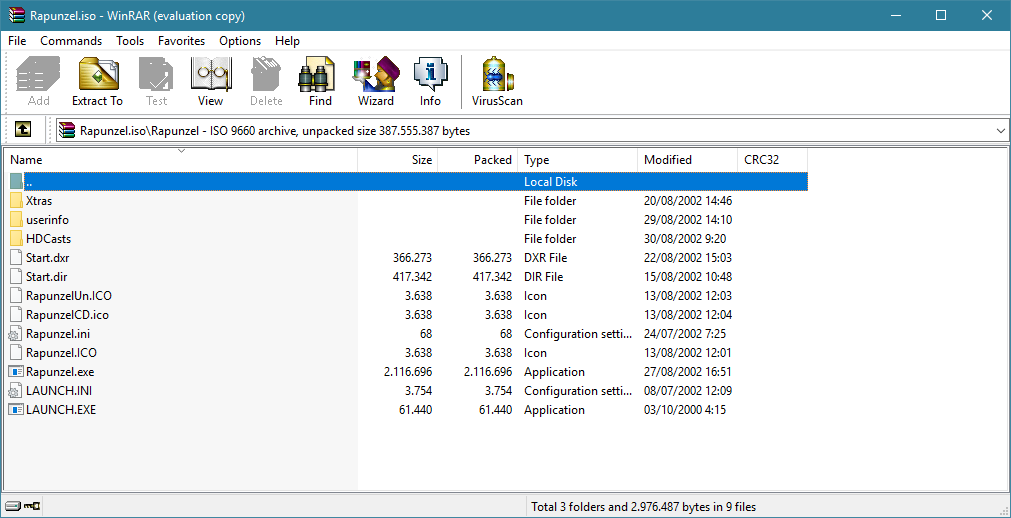The height and width of the screenshot is (518, 1011).
Task: Open the View toolbar tool
Action: point(211,73)
